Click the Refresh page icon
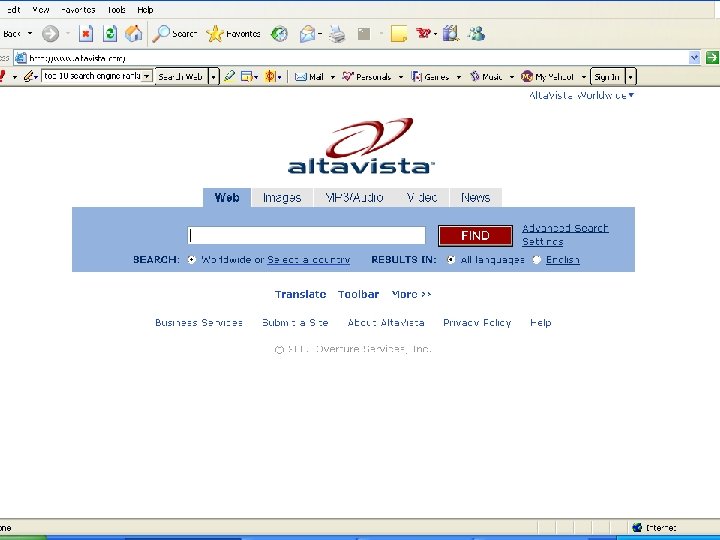Screen dimensions: 720x540 click(110, 34)
